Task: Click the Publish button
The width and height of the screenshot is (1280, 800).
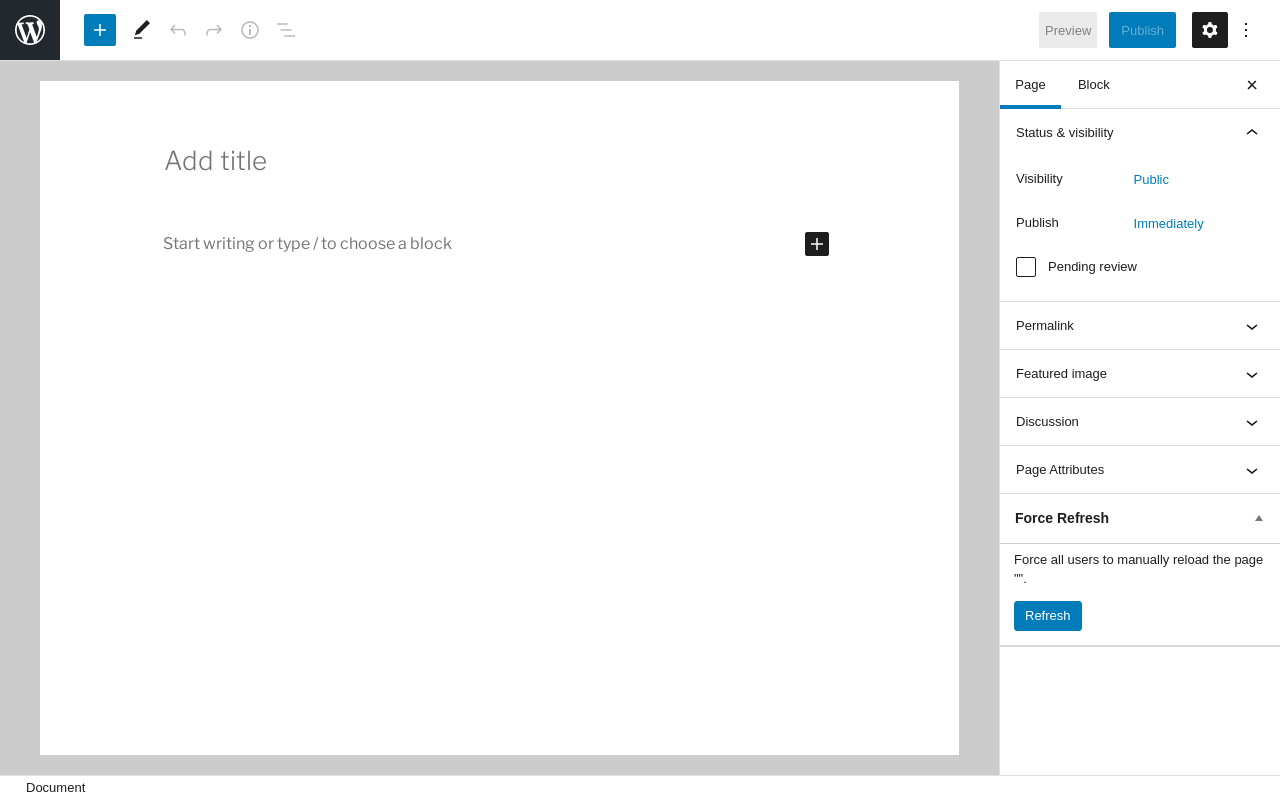Action: click(1142, 30)
